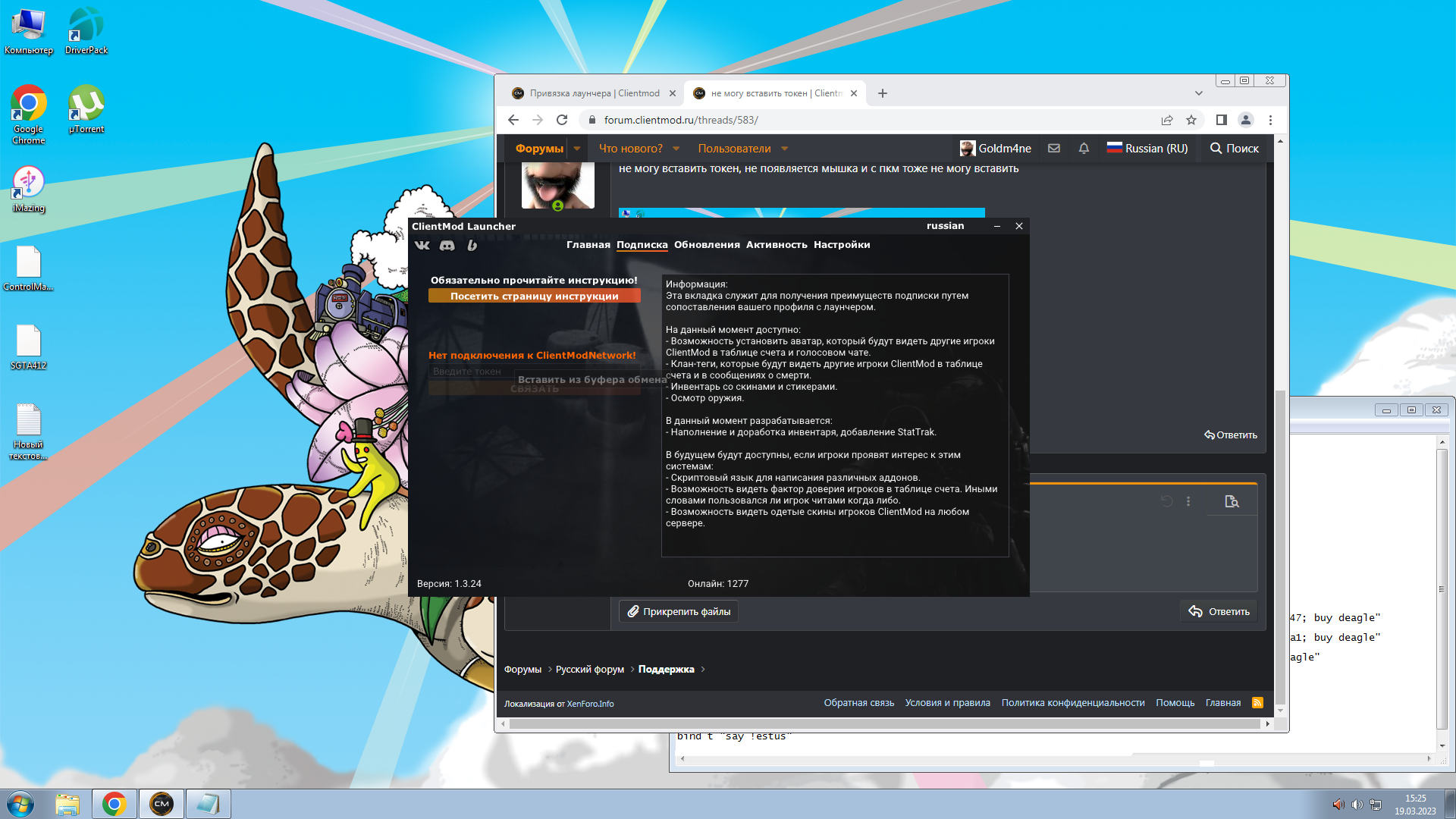1456x819 pixels.
Task: Open the Goldm4ne user account menu
Action: (x=995, y=149)
